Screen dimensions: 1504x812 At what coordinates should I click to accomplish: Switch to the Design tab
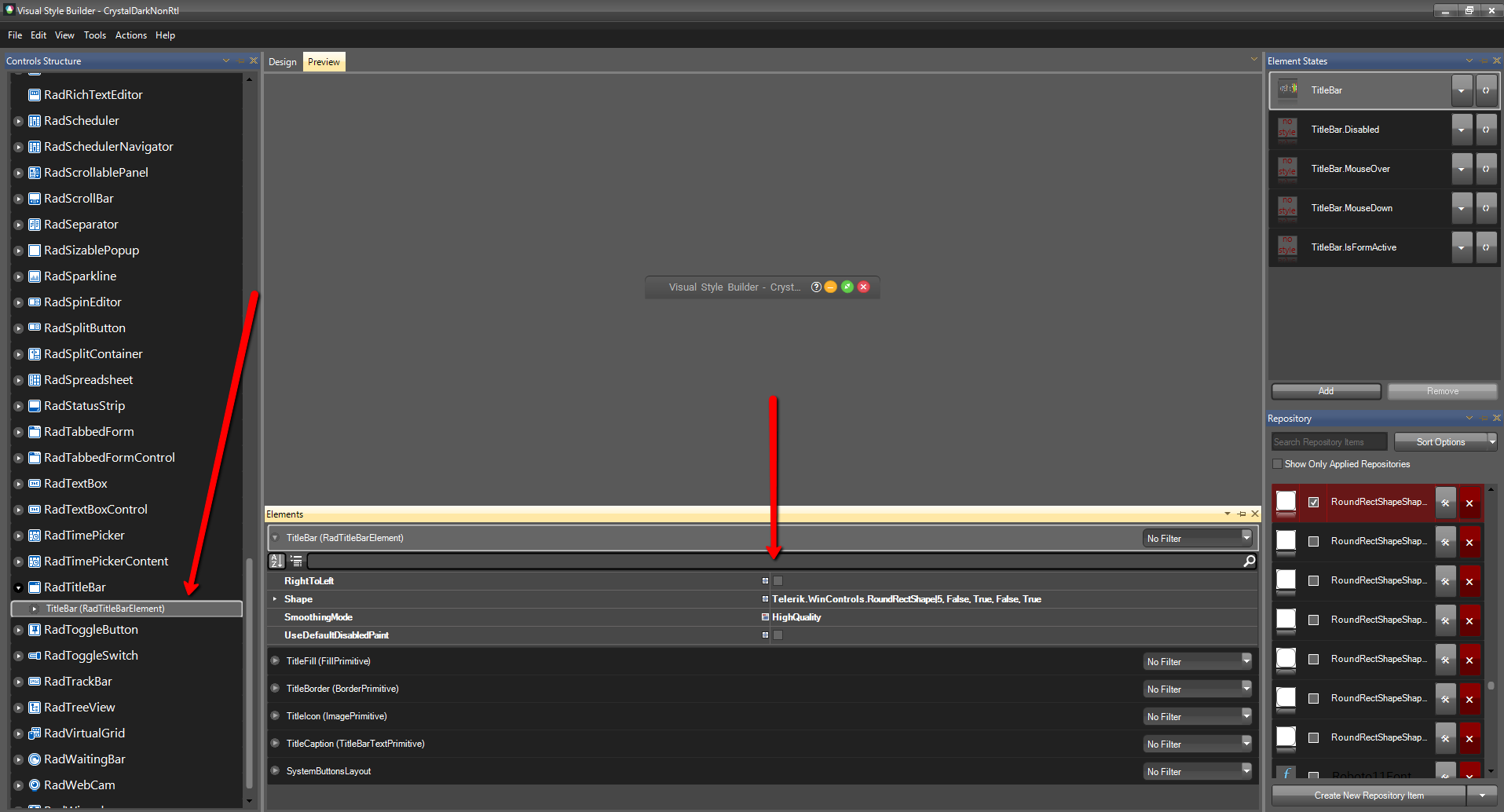283,62
